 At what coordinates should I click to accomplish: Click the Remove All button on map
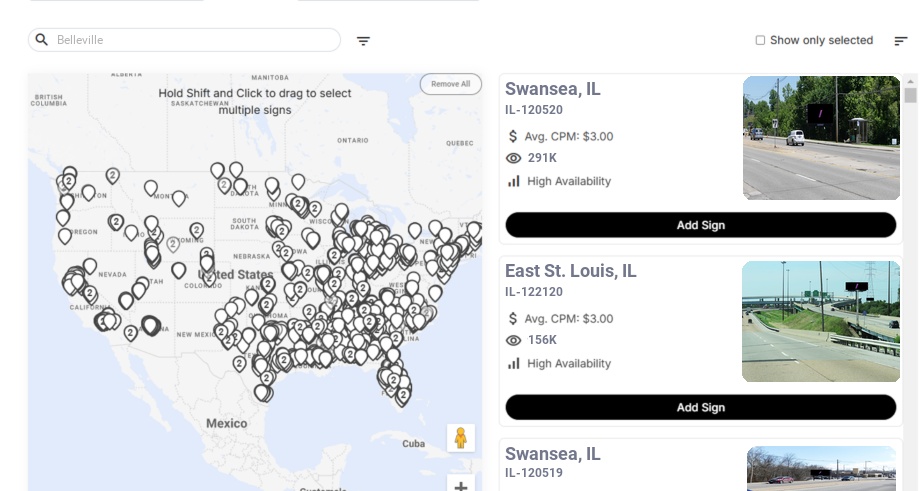click(450, 84)
